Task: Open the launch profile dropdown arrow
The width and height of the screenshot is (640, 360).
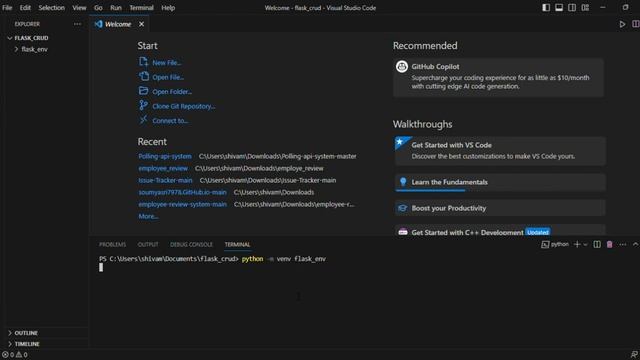Action: 585,244
